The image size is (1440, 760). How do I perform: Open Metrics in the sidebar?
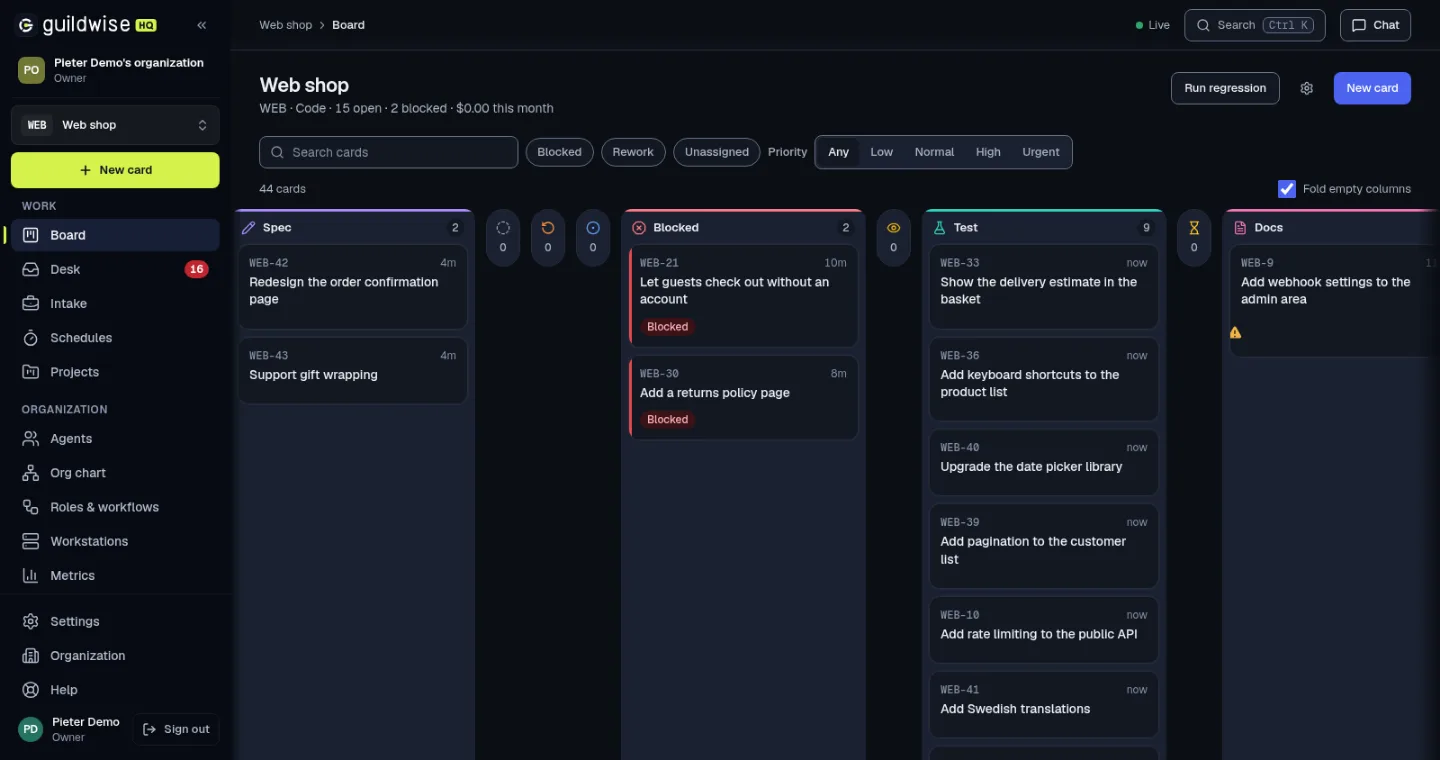pyautogui.click(x=115, y=575)
